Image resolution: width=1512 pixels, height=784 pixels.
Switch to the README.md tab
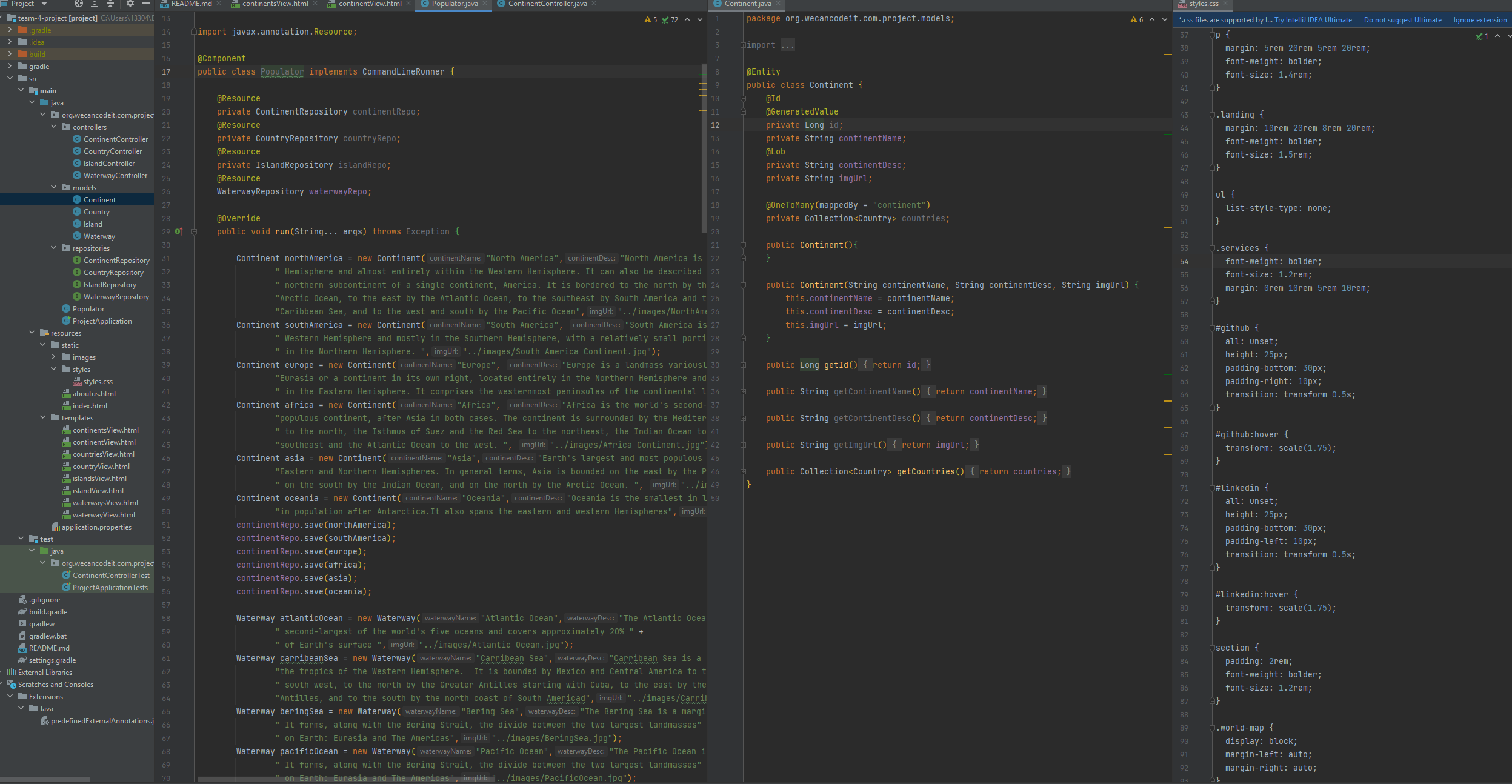click(191, 4)
